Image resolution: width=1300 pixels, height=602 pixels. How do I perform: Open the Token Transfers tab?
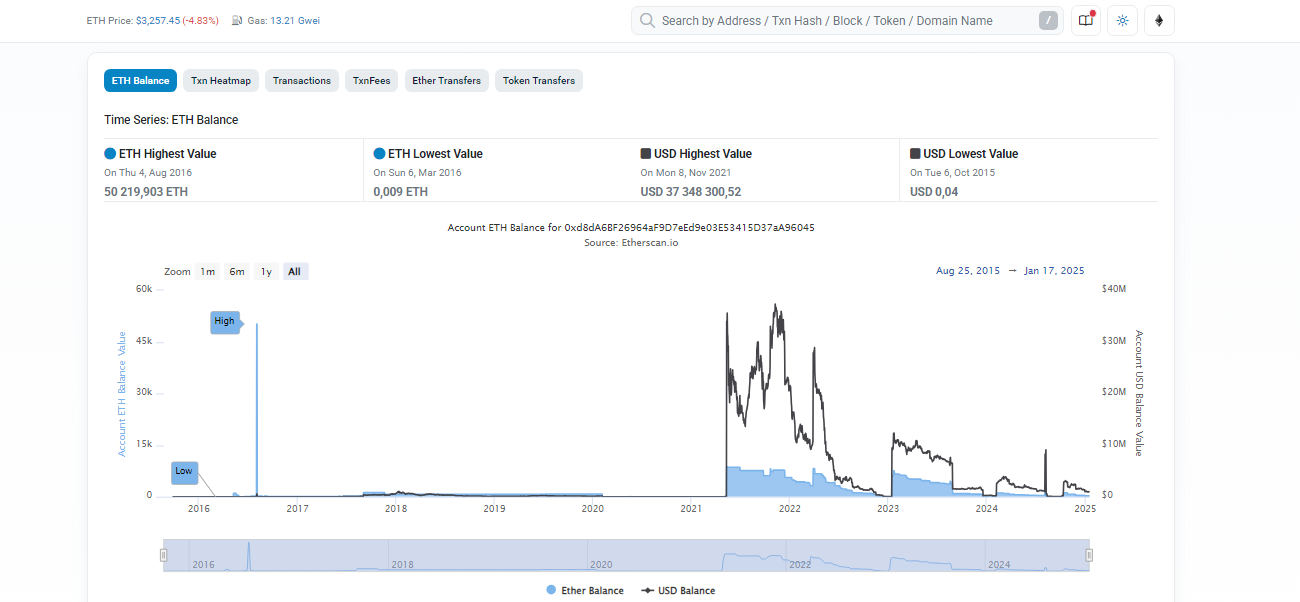tap(538, 81)
